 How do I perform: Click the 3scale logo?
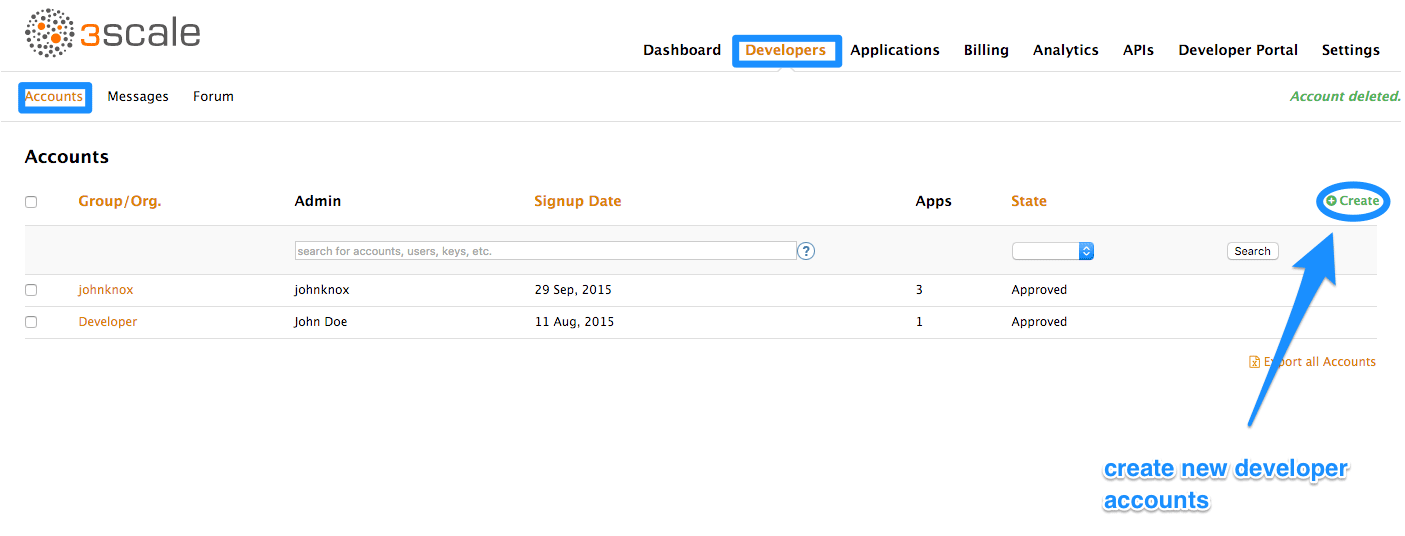tap(112, 33)
